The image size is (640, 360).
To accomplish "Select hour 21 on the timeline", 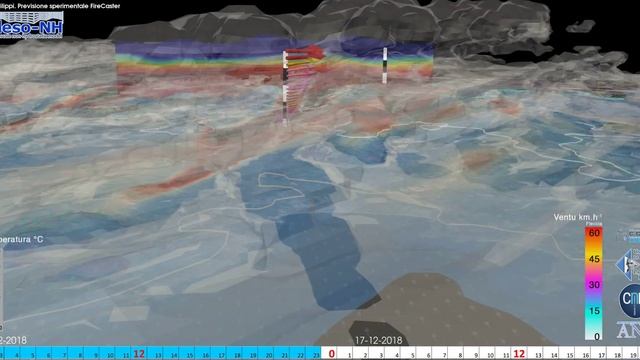I will tap(284, 355).
